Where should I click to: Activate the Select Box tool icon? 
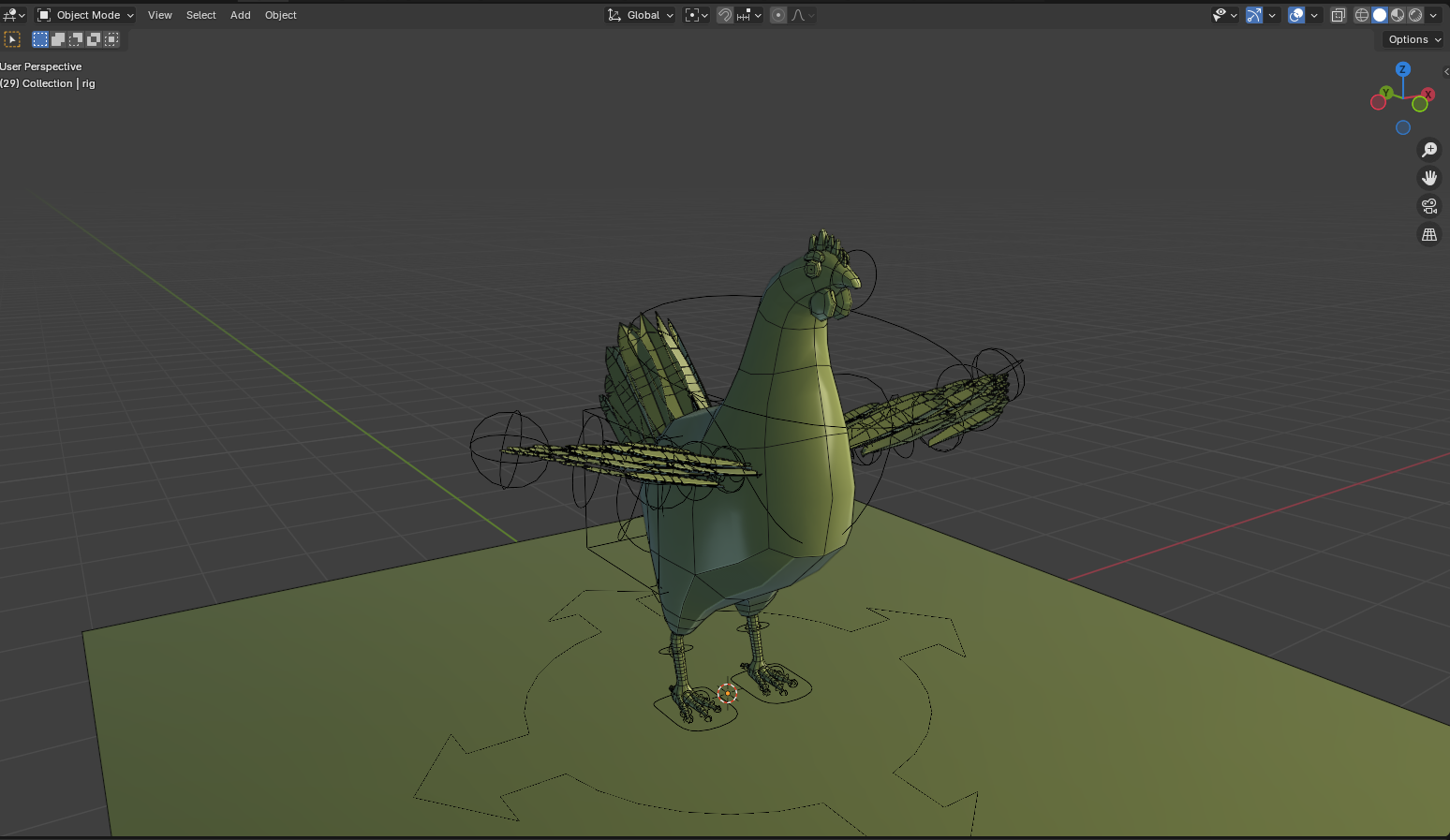12,39
